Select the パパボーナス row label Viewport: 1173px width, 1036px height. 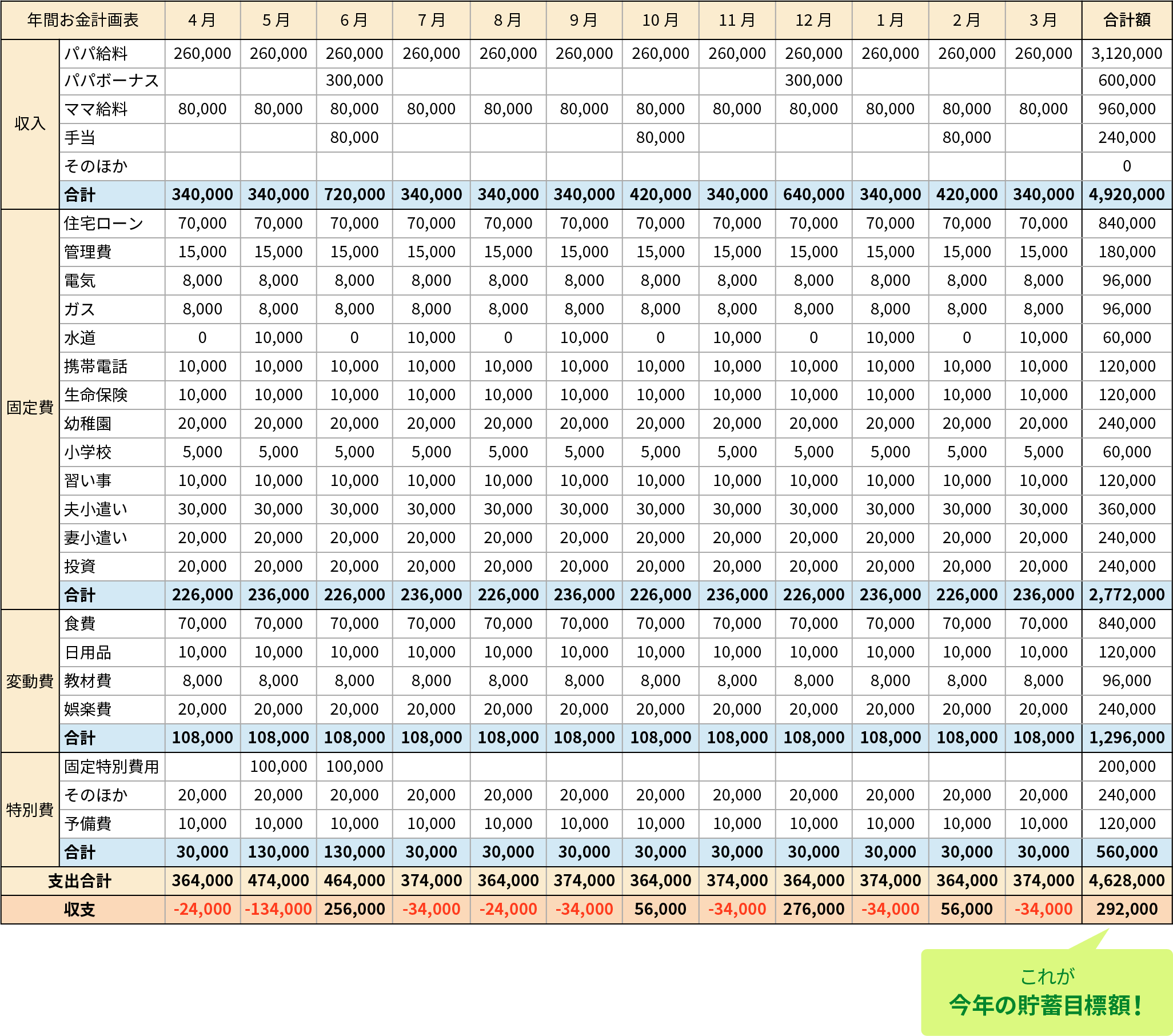[x=111, y=81]
